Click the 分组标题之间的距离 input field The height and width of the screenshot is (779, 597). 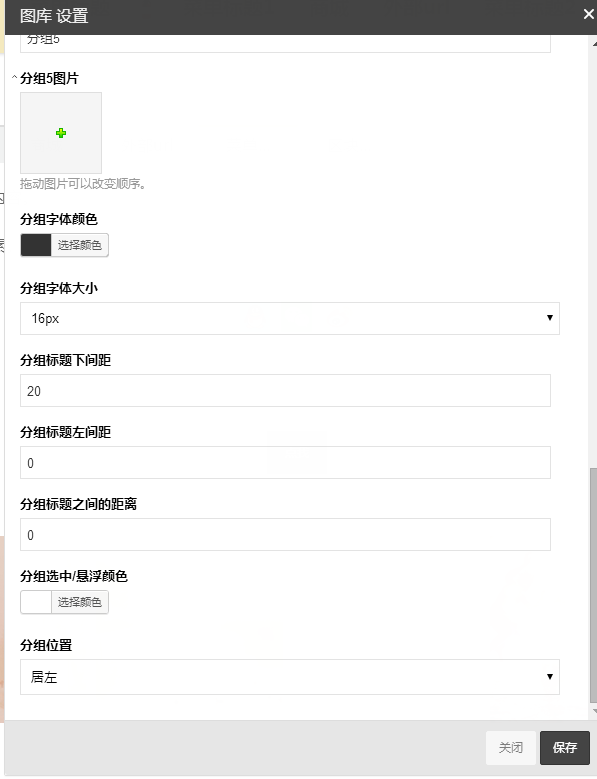(x=285, y=535)
